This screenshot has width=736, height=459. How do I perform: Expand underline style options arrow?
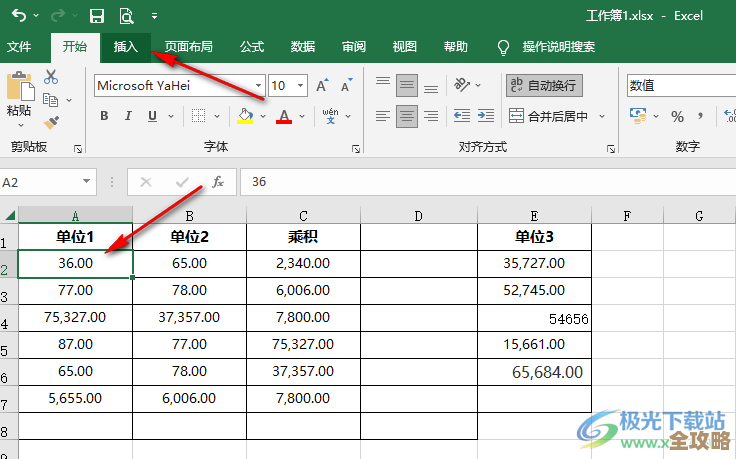coord(171,116)
